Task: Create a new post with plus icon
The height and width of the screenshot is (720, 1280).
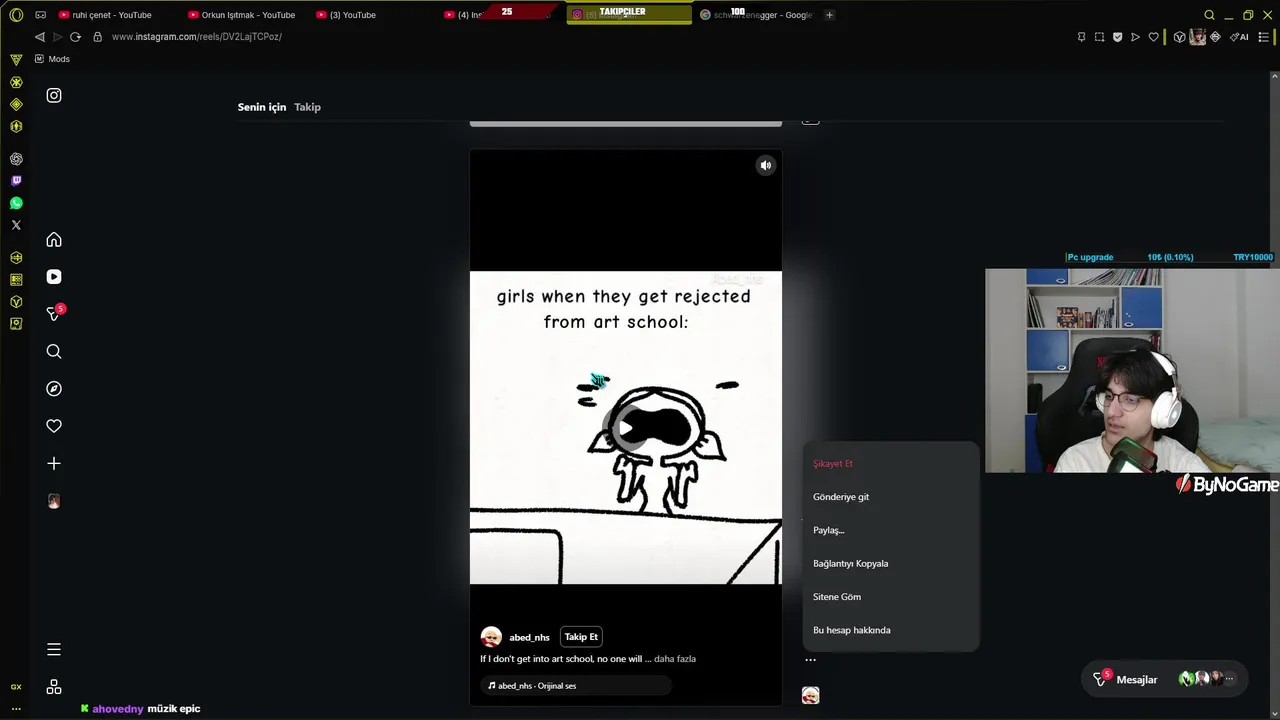Action: click(54, 464)
